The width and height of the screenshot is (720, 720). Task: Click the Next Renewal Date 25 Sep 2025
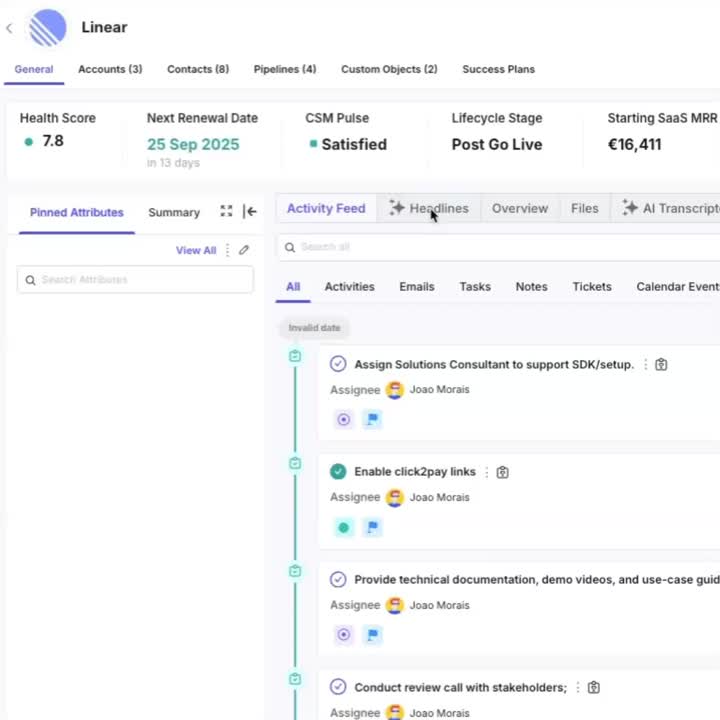(x=193, y=145)
